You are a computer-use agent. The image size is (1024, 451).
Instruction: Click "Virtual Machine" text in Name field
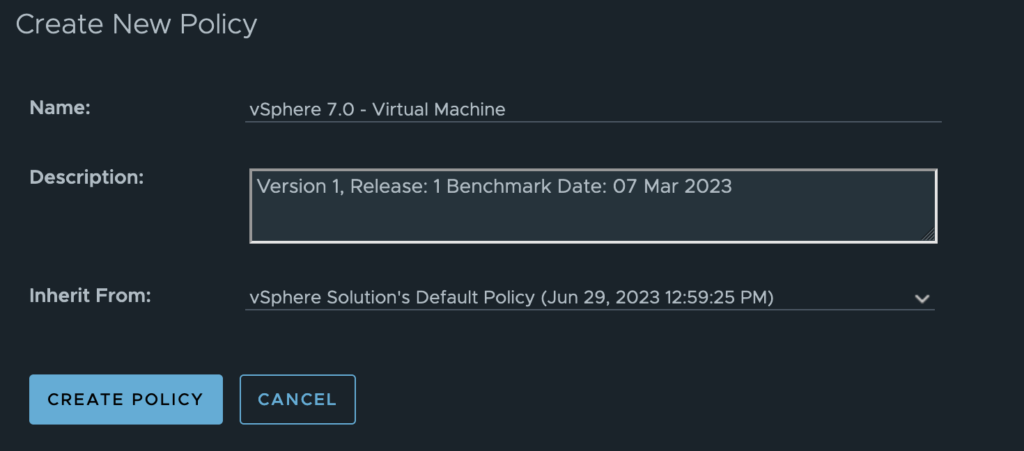click(x=439, y=109)
